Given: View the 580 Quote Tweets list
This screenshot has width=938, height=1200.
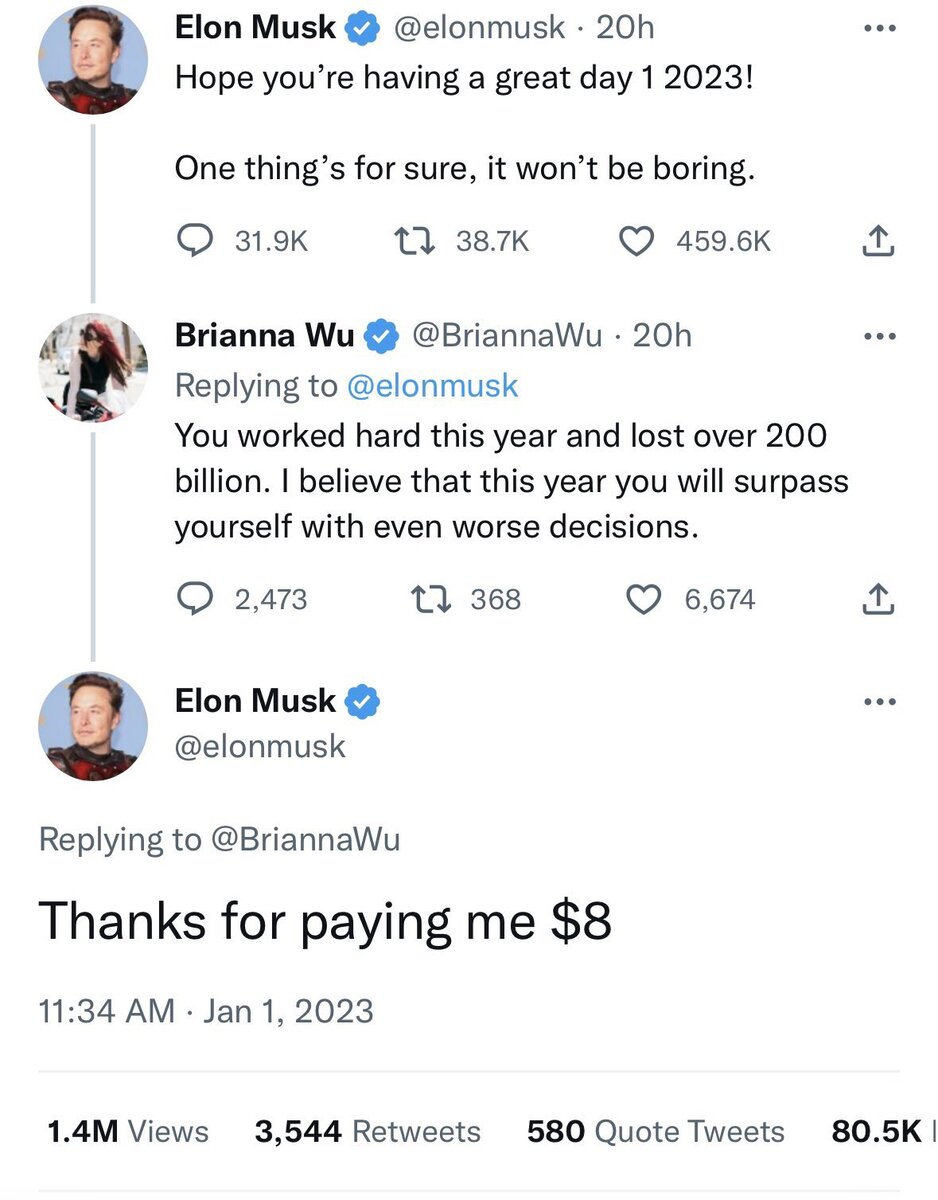Looking at the screenshot, I should (655, 1131).
